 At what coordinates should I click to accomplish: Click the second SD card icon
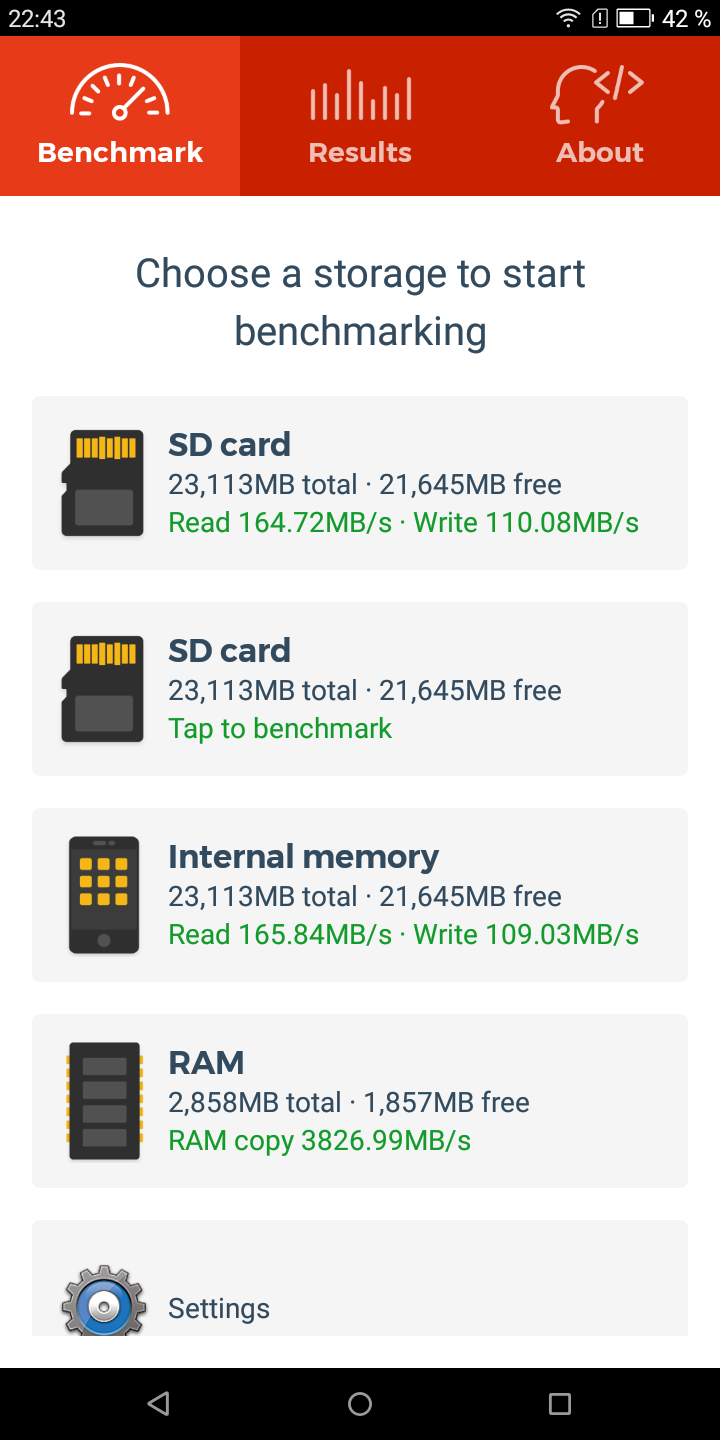pos(102,689)
